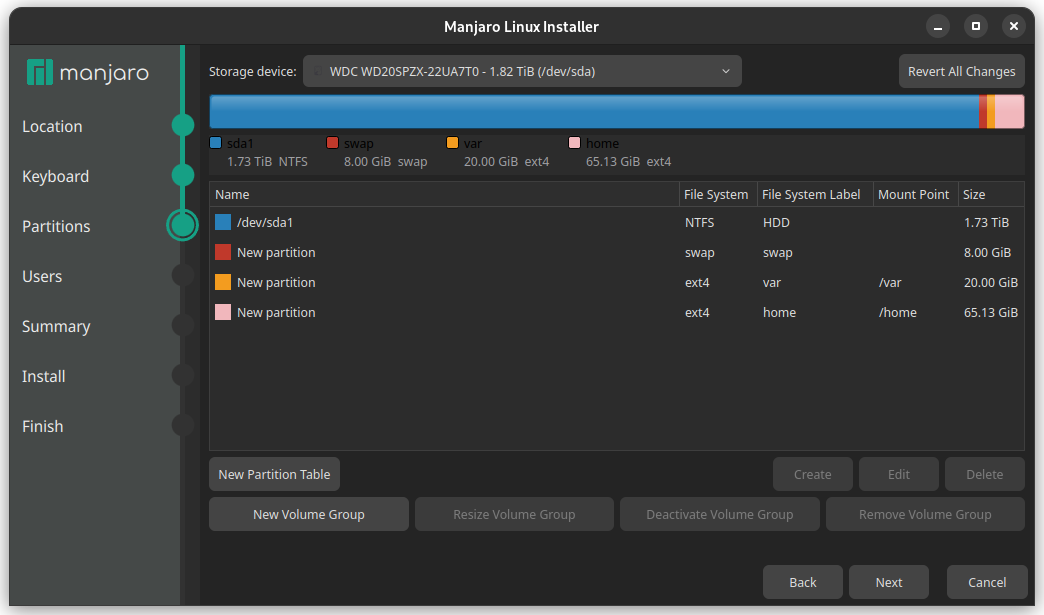Click the Manjaro logo icon in sidebar
Viewport: 1044px width, 615px height.
click(39, 72)
